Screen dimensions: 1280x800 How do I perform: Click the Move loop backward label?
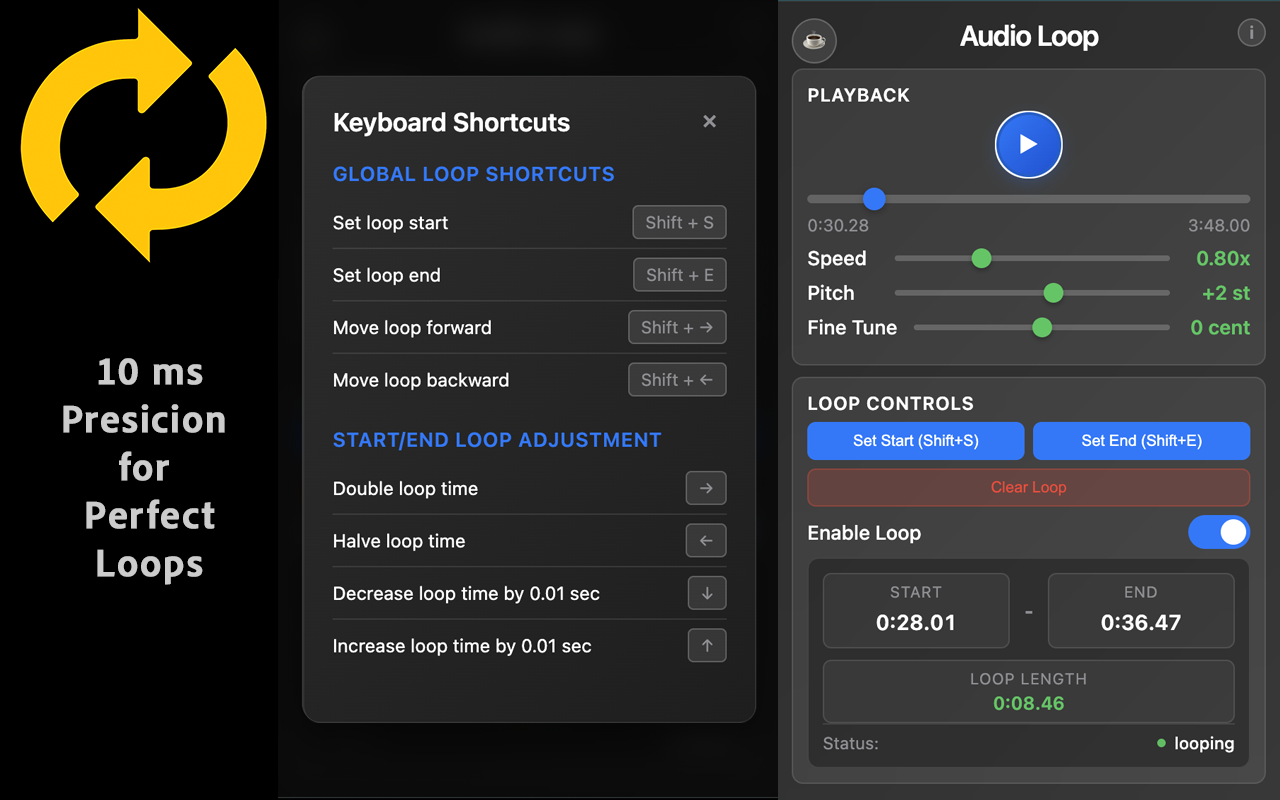click(x=421, y=380)
